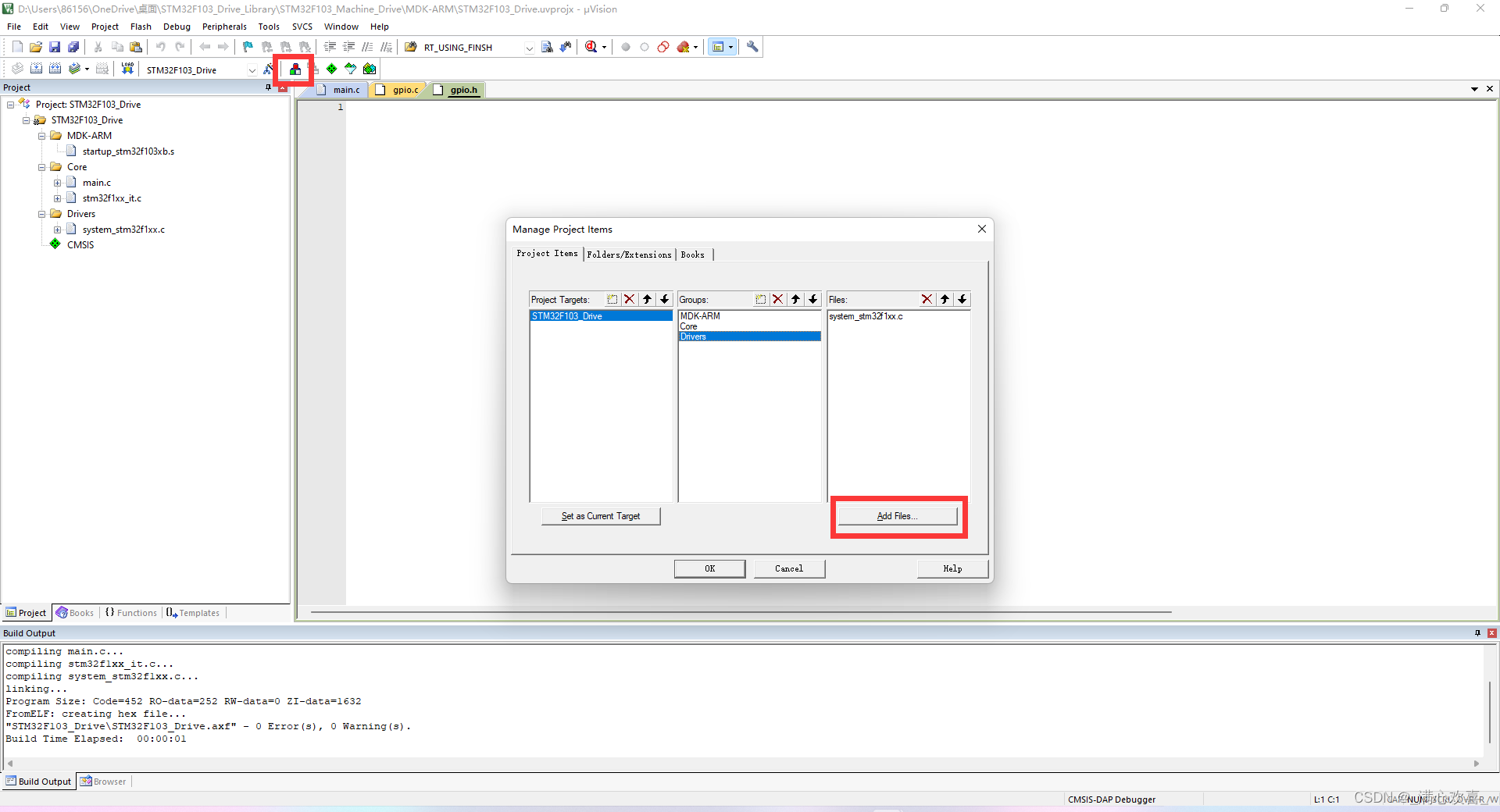The image size is (1500, 812).
Task: Collapse the MDK-ARM folder in the project tree
Action: [x=42, y=136]
